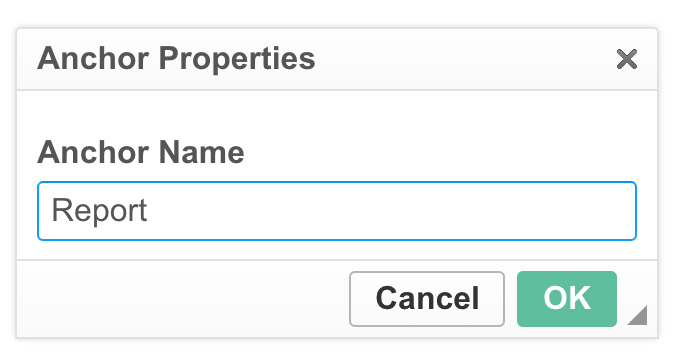
Task: Click the word Report in the field
Action: [x=99, y=211]
